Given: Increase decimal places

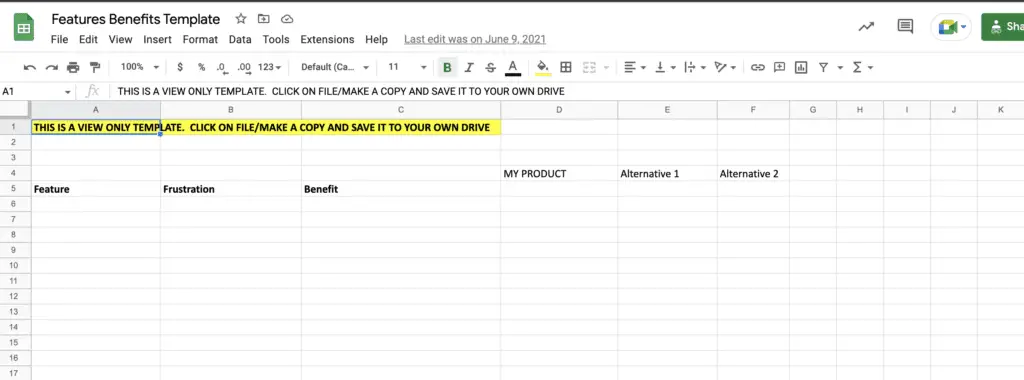Looking at the screenshot, I should (x=244, y=67).
